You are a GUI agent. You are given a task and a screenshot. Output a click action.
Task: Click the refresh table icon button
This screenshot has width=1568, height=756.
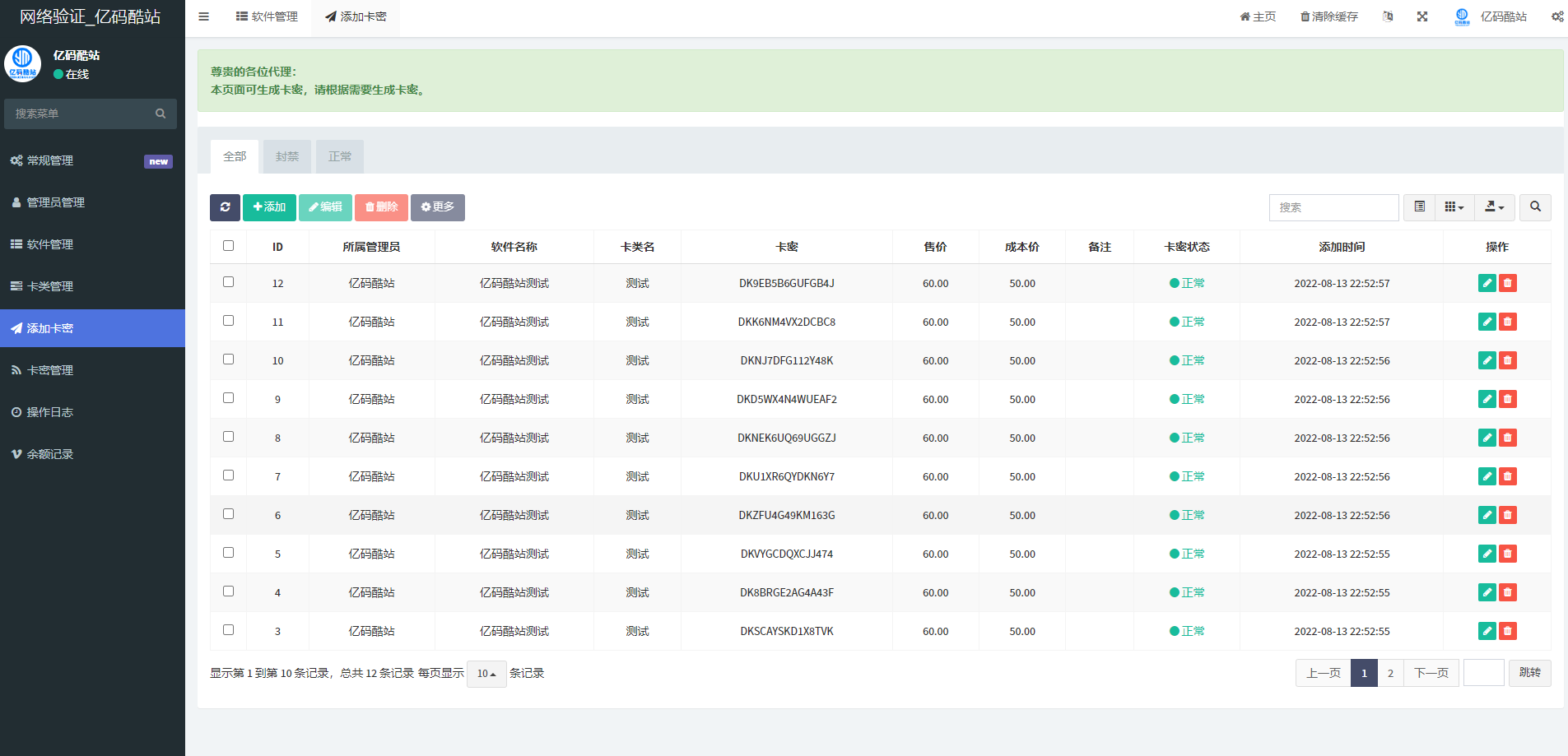click(x=225, y=207)
